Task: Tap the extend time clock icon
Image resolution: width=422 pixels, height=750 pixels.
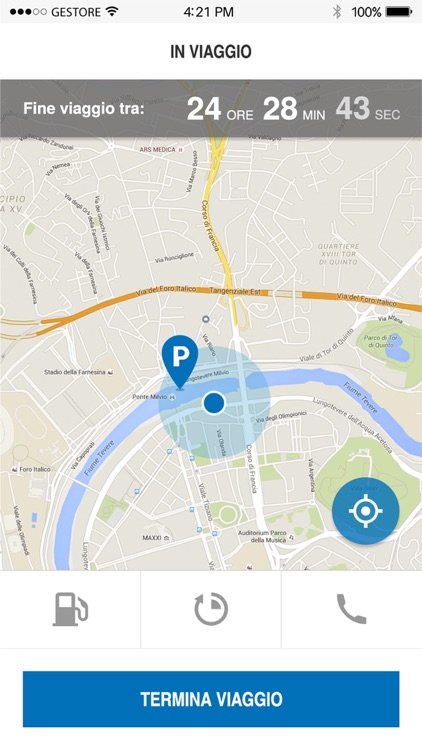Action: [211, 609]
